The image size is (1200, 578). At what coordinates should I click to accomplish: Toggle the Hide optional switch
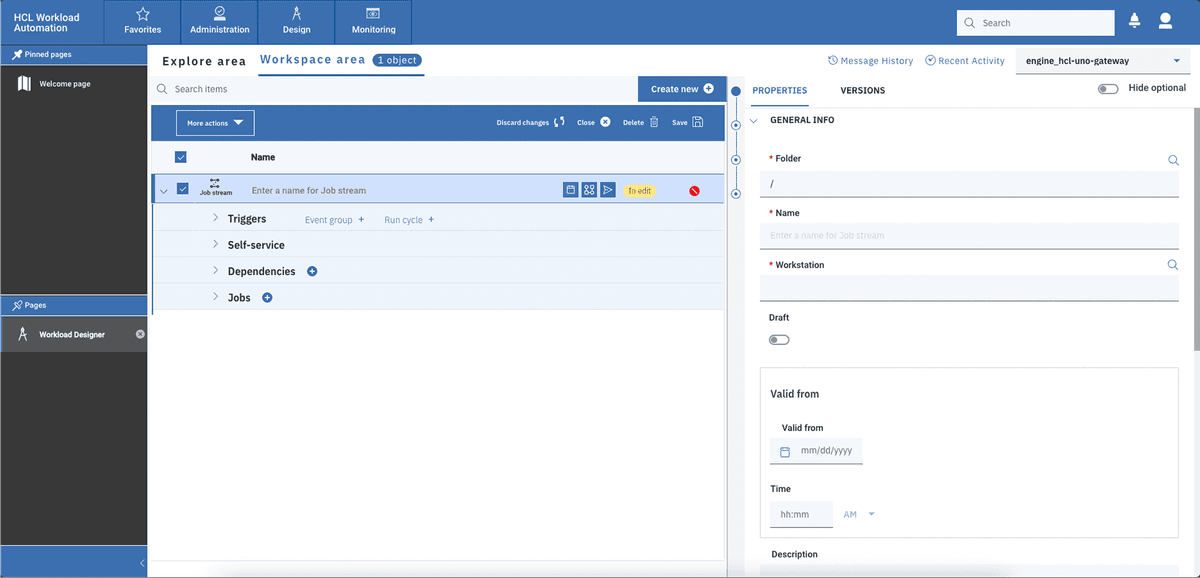click(x=1108, y=88)
